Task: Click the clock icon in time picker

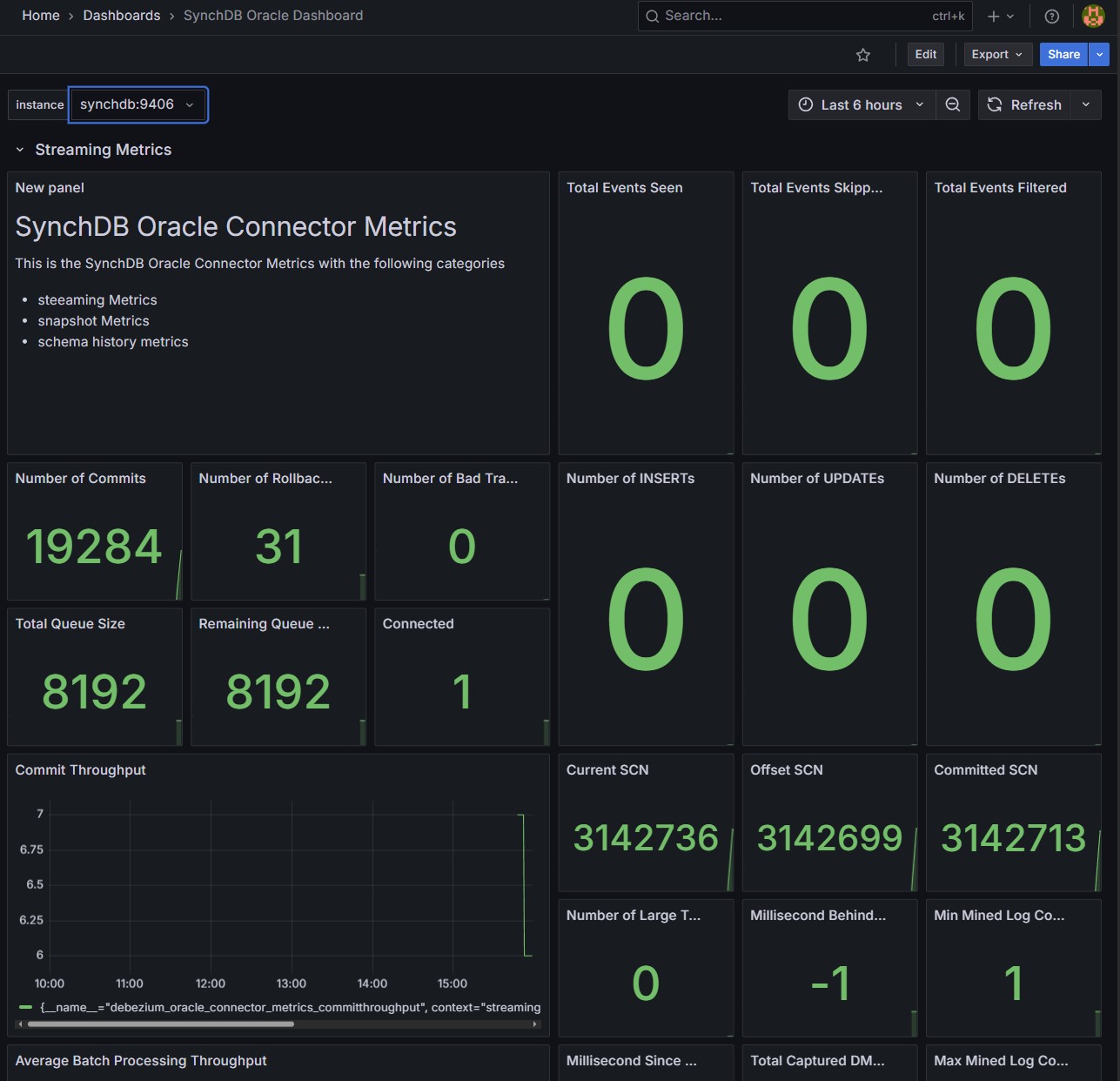Action: (x=806, y=104)
